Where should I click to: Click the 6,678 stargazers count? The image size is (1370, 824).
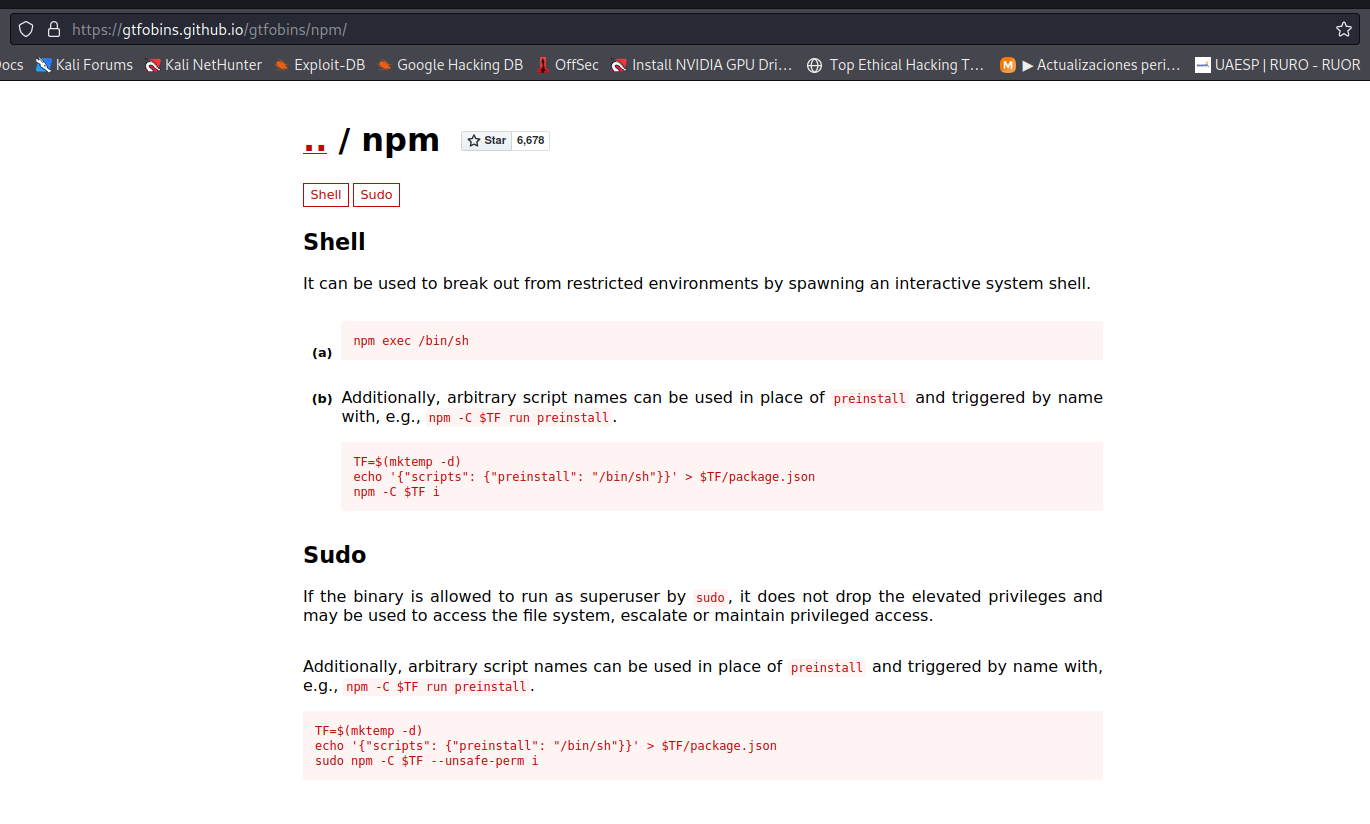click(531, 141)
